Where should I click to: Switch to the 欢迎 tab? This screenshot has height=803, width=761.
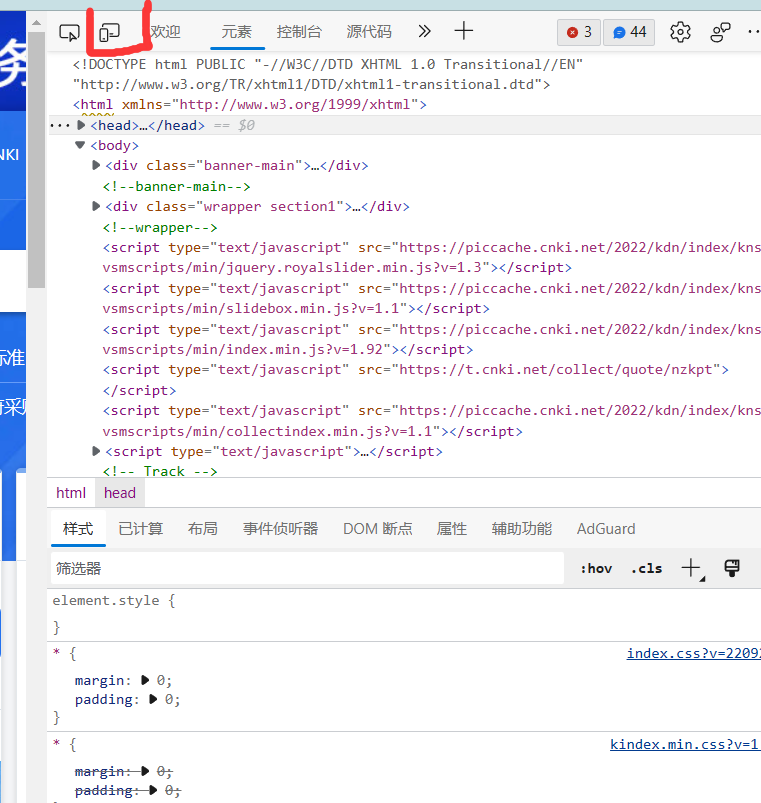coord(165,32)
